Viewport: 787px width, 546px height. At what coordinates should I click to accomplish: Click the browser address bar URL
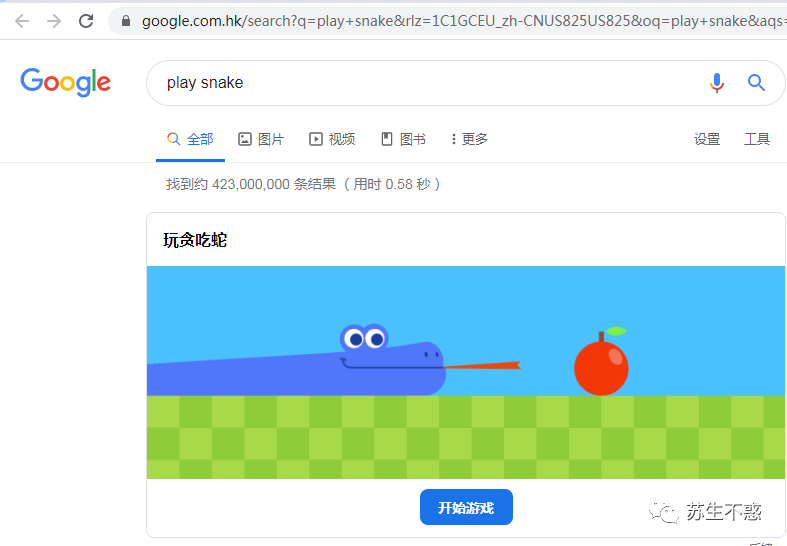point(462,21)
